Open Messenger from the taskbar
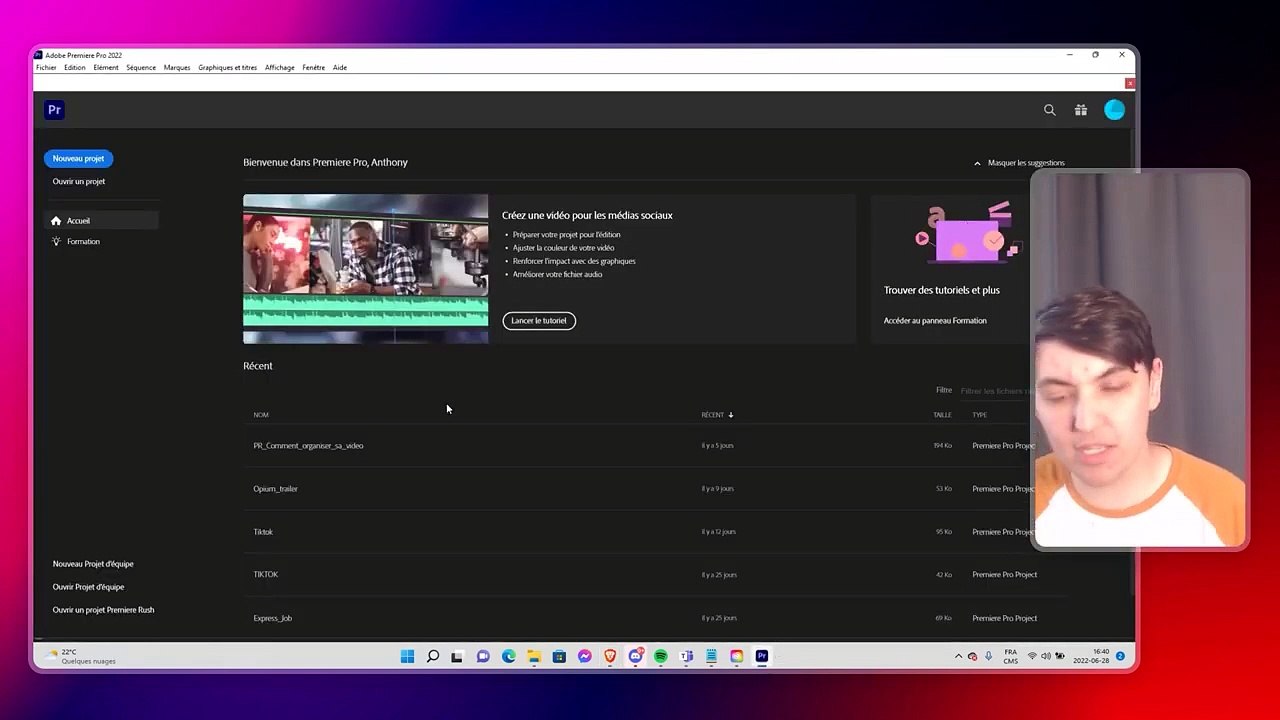The height and width of the screenshot is (720, 1280). (585, 656)
